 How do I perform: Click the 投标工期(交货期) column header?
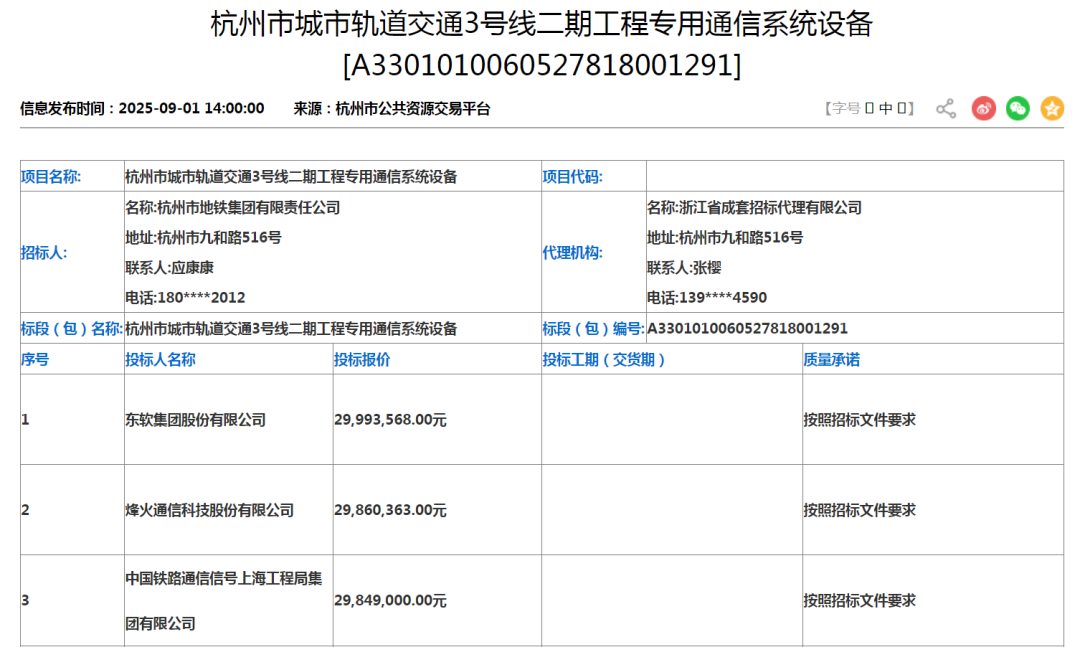click(x=603, y=360)
